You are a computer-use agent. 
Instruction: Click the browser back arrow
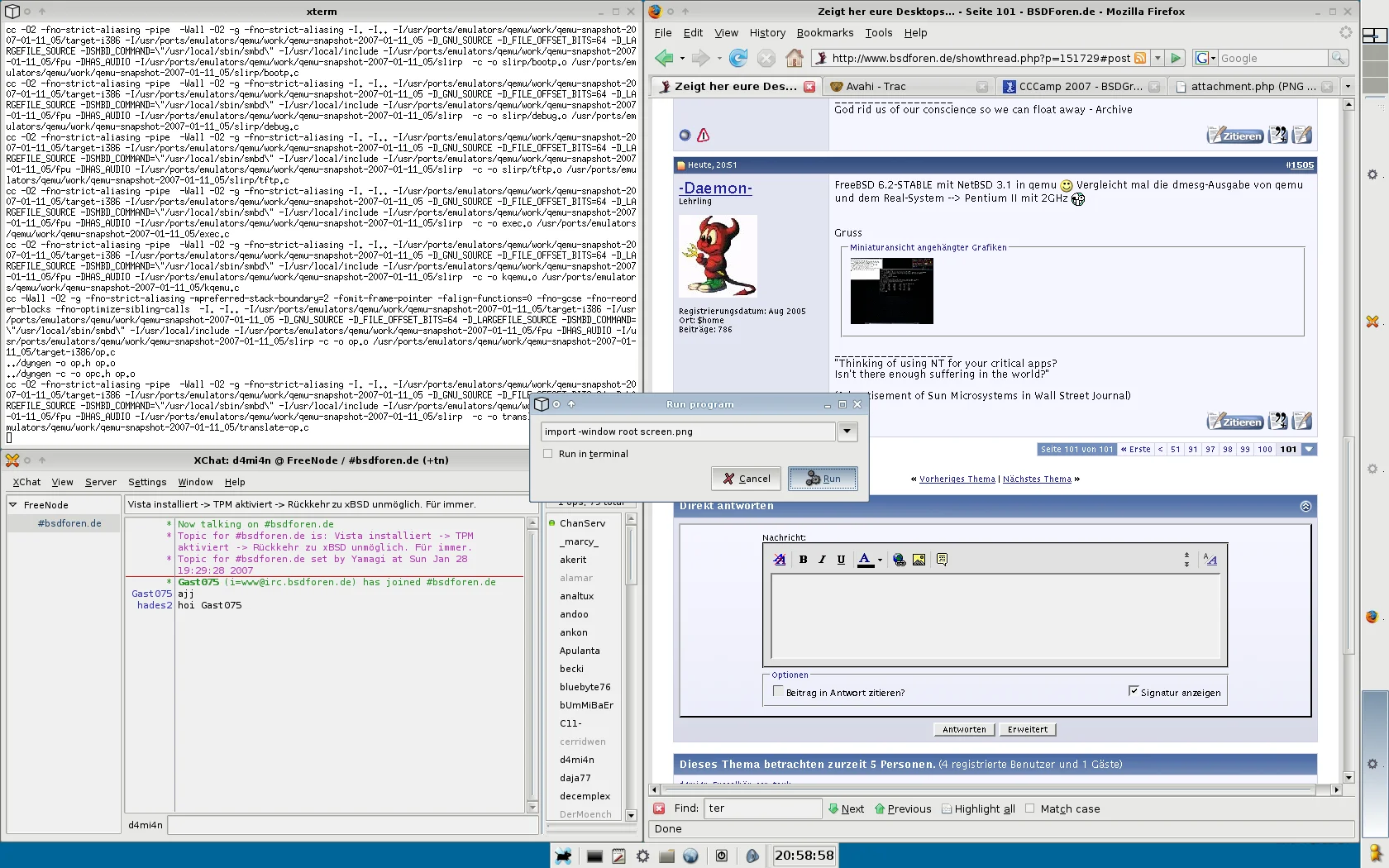pos(664,58)
